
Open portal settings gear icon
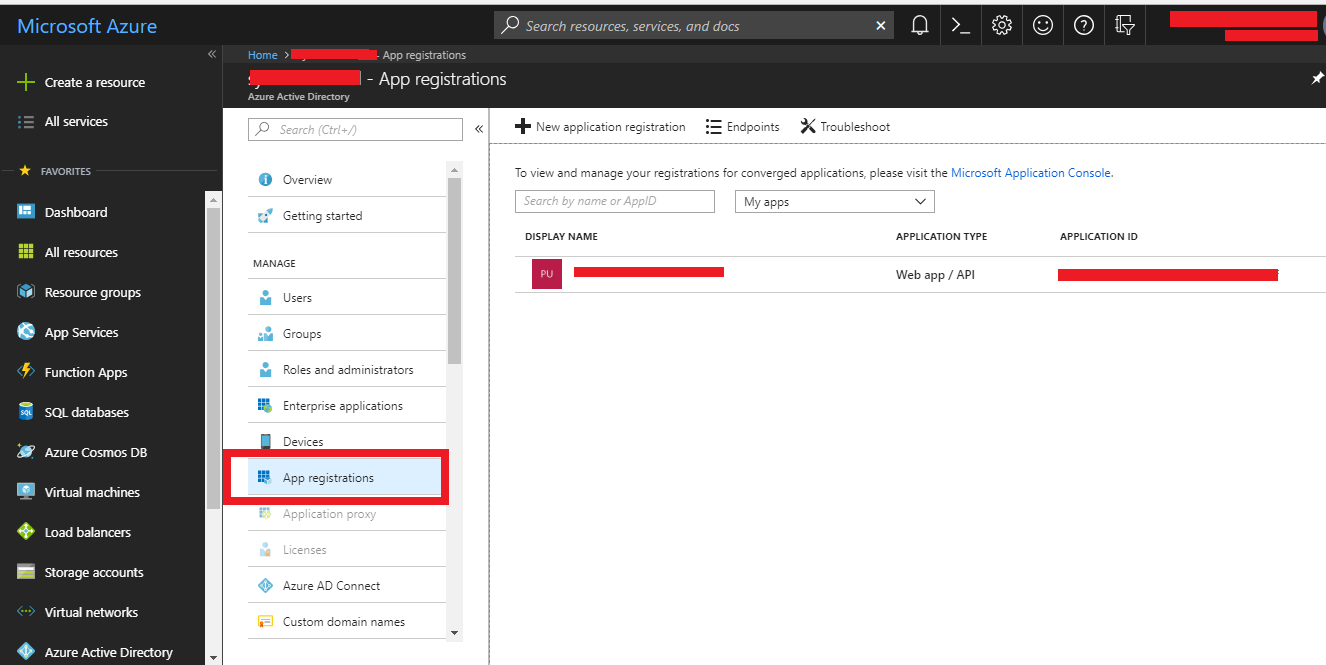tap(1002, 26)
